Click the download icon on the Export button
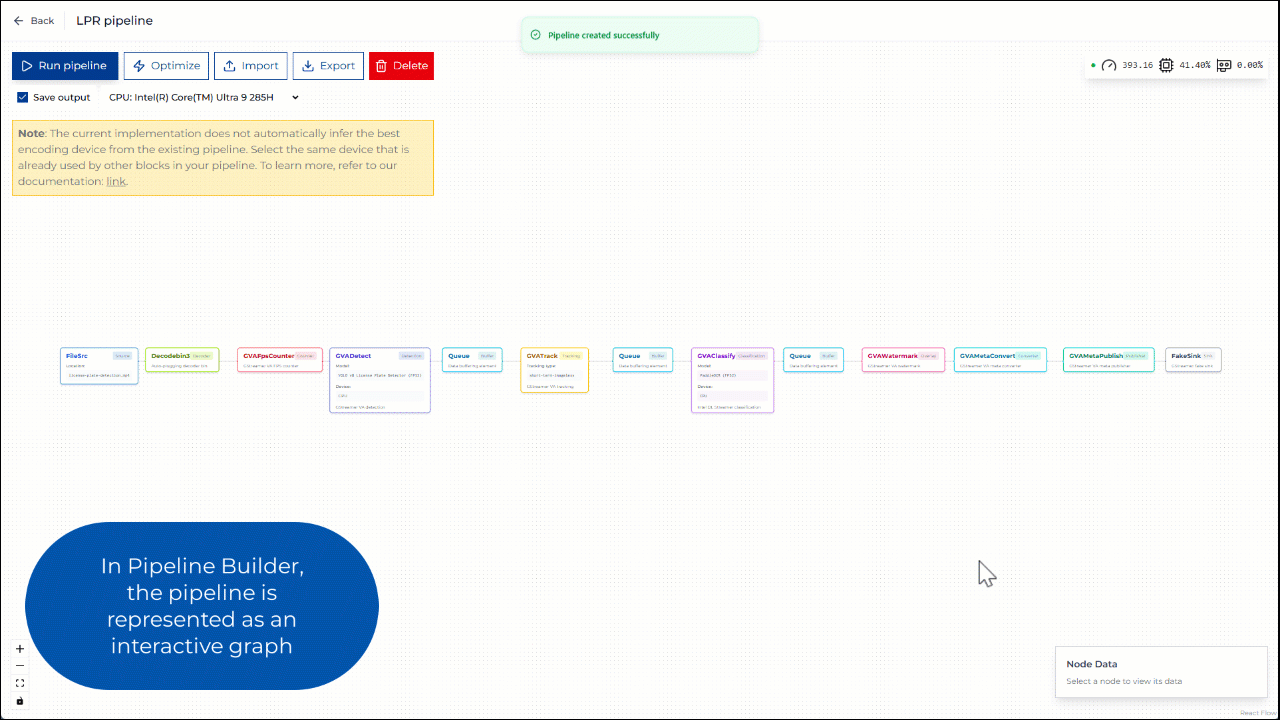Viewport: 1280px width, 720px height. (309, 65)
